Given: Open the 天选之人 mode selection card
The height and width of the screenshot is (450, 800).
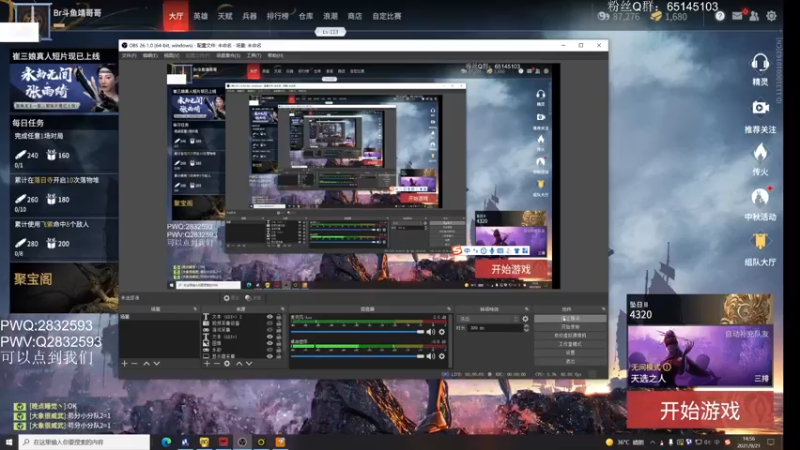Looking at the screenshot, I should coord(699,356).
